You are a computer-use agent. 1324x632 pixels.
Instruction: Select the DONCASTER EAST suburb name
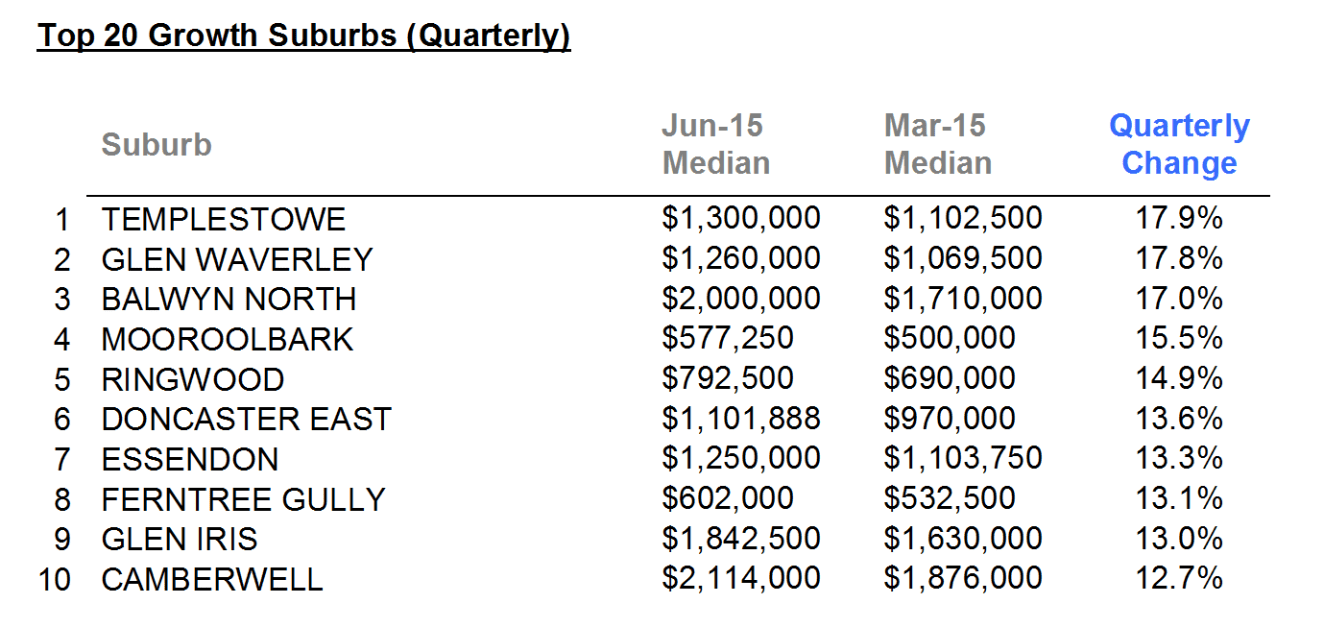[246, 419]
